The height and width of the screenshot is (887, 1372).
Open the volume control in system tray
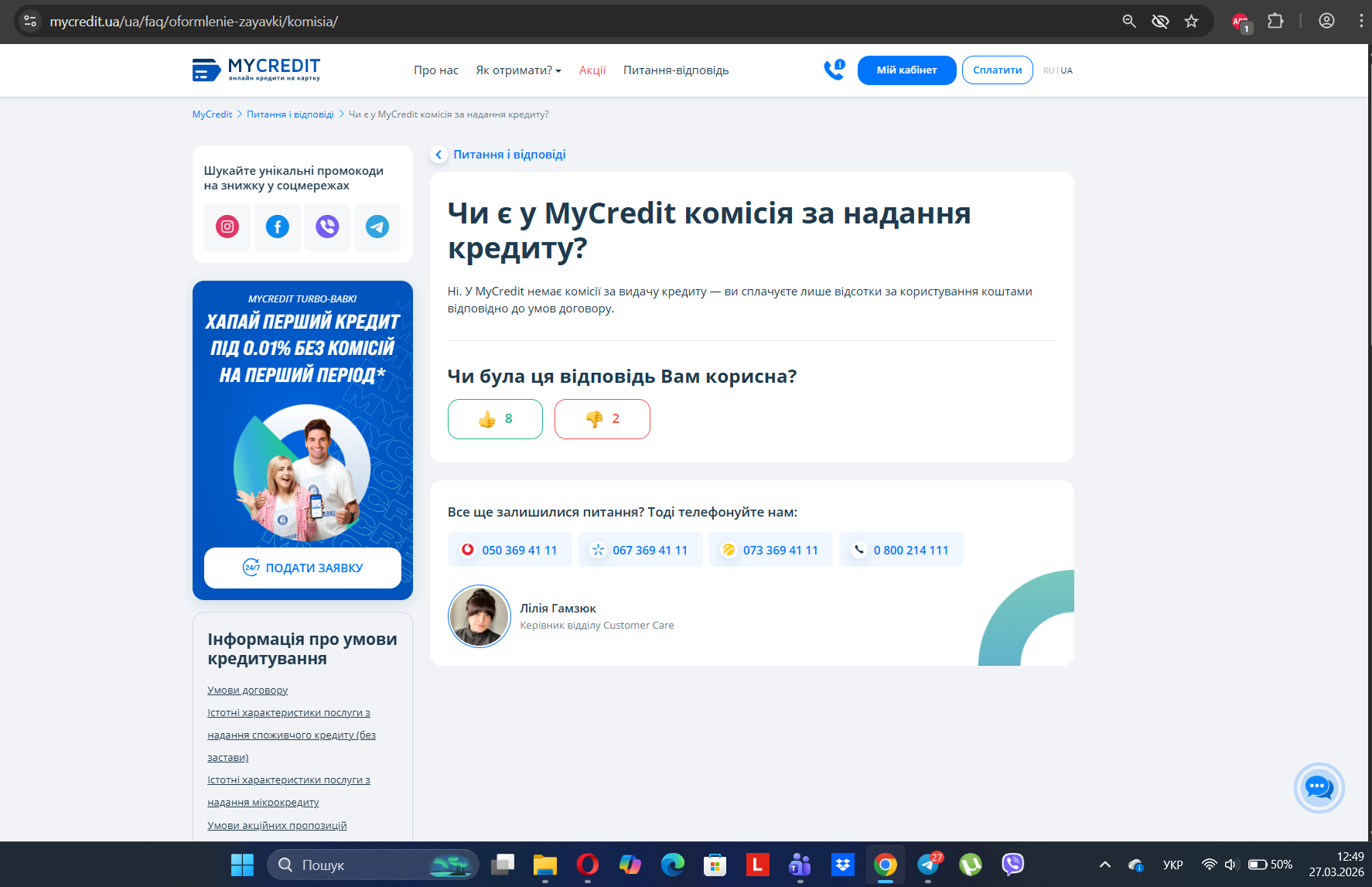click(x=1231, y=865)
